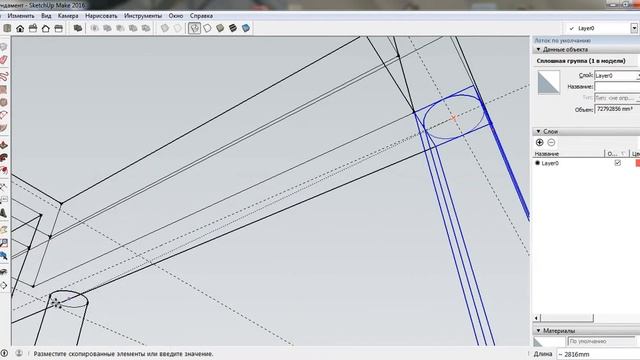Enable the X-ray face style

pos(164,28)
